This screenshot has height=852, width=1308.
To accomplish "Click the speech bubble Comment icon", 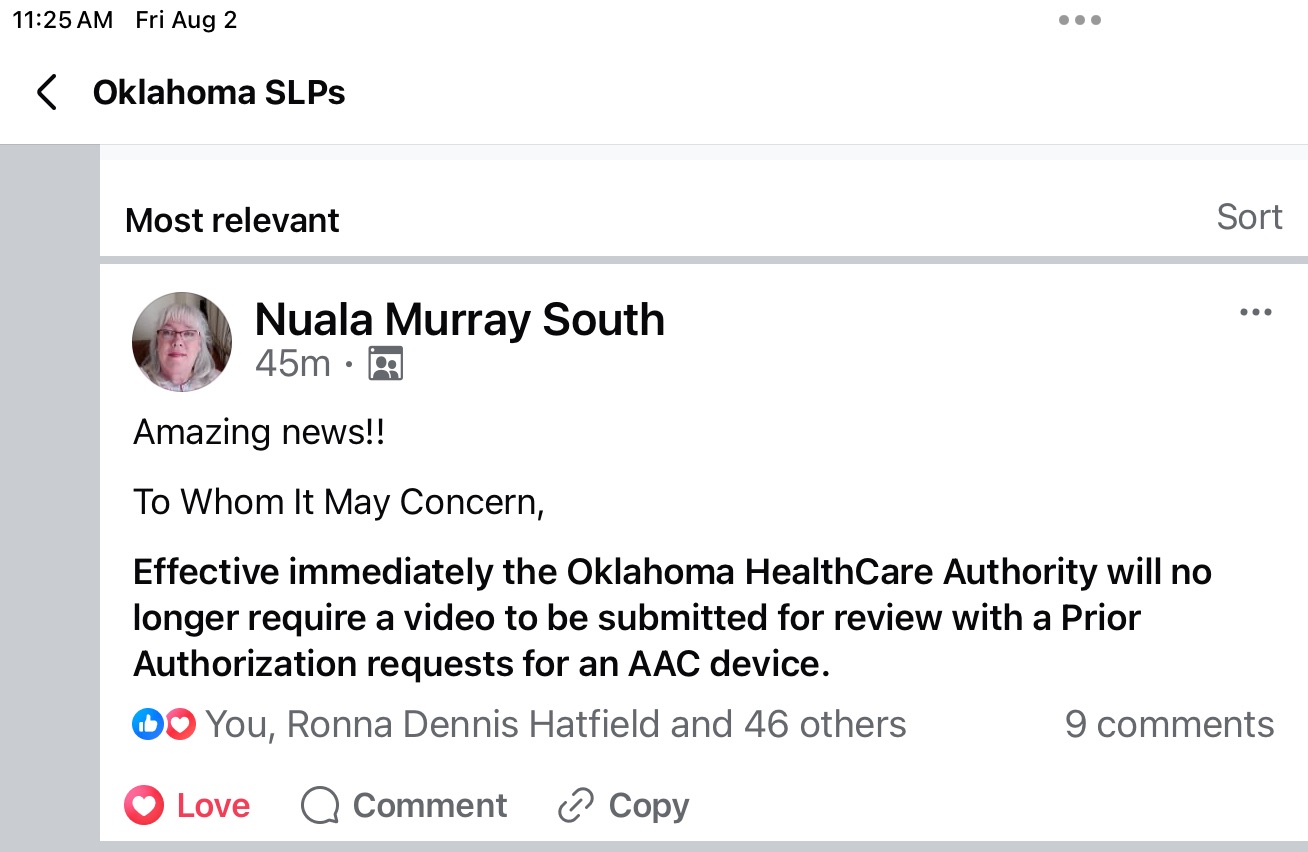I will coord(320,806).
